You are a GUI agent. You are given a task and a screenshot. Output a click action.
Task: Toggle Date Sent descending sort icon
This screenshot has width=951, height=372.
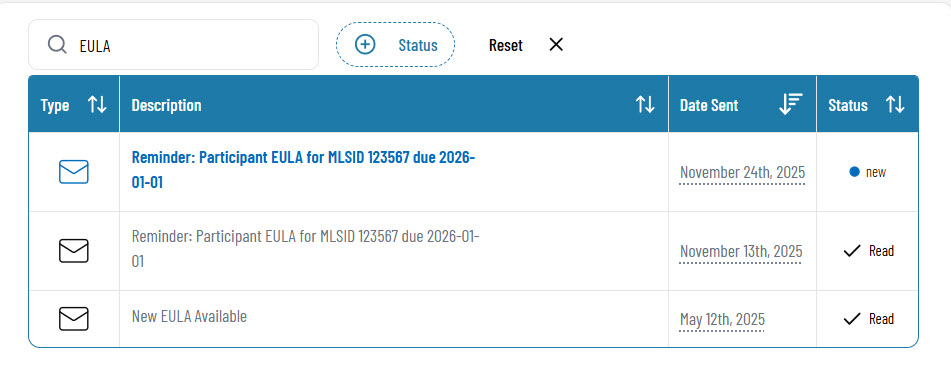(791, 104)
